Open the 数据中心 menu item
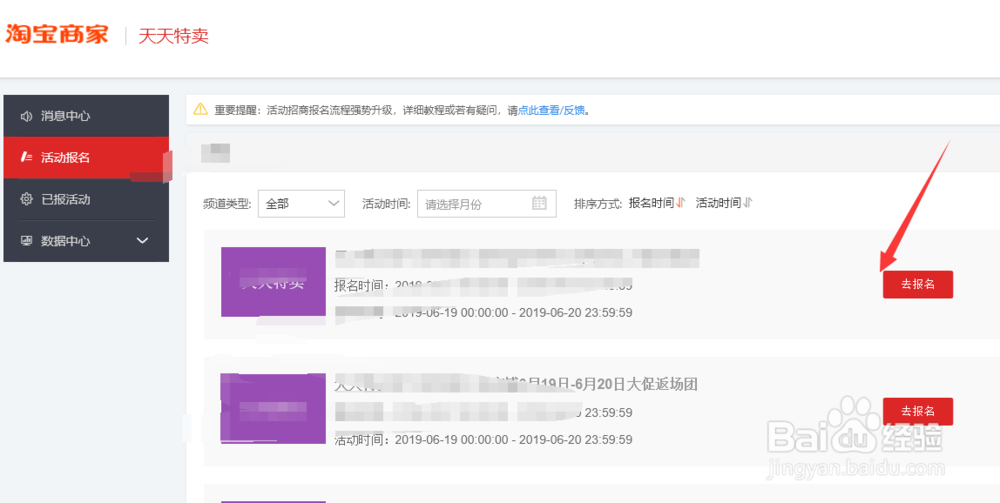The height and width of the screenshot is (503, 1000). pos(86,241)
